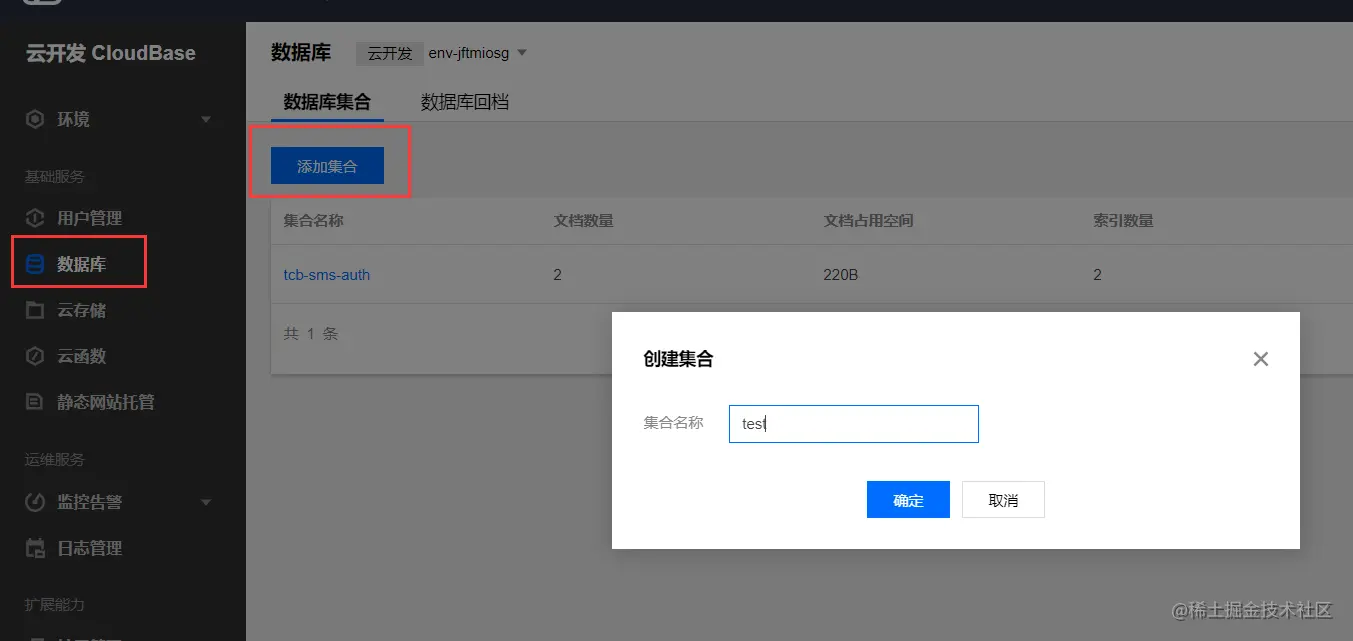Close the 创建集合 dialog
The height and width of the screenshot is (641, 1353).
[1260, 358]
